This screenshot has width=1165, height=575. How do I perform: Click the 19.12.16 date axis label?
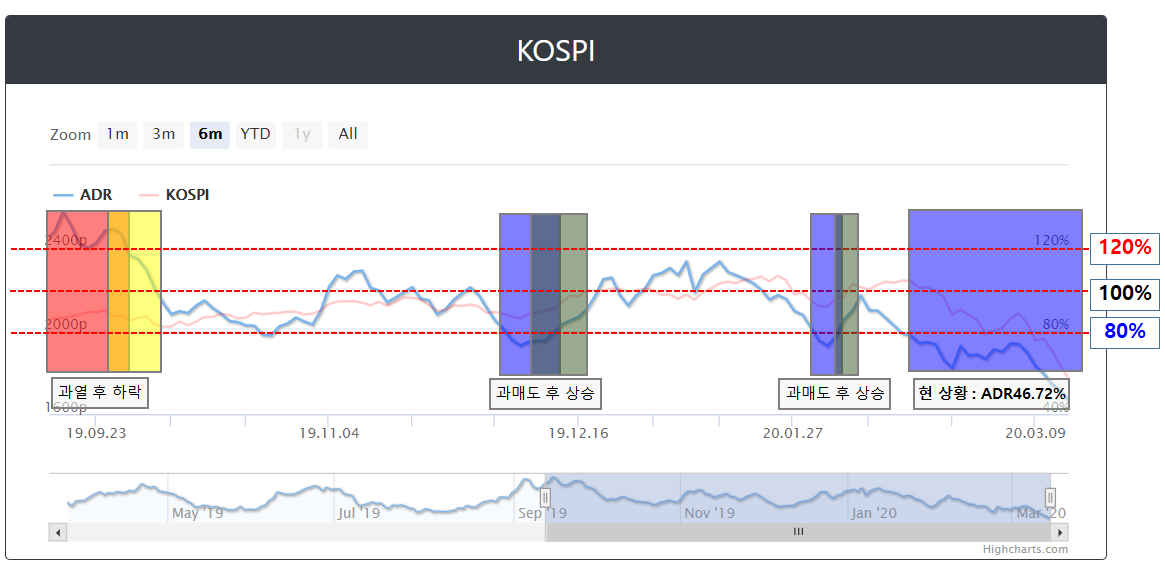[578, 433]
